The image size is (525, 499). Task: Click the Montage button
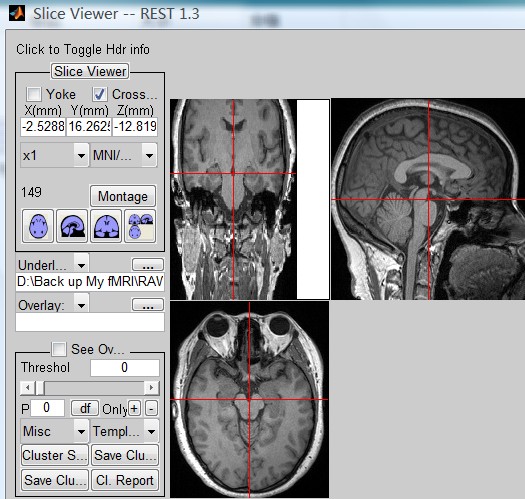123,196
